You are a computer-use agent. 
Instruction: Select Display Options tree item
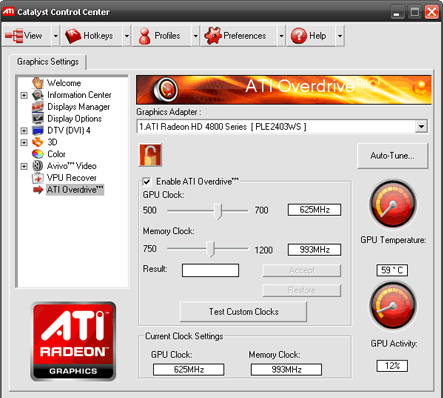coord(74,119)
